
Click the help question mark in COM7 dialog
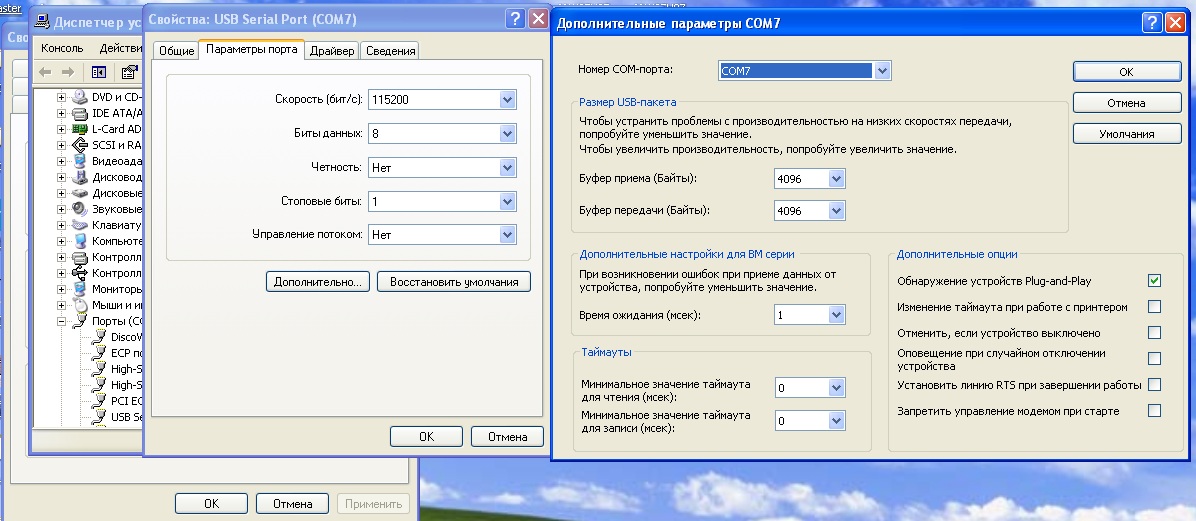(1152, 23)
